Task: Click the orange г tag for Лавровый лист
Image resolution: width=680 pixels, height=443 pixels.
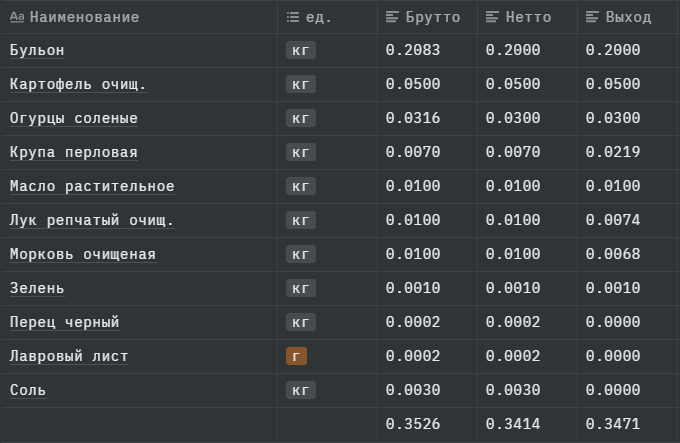Action: [296, 356]
